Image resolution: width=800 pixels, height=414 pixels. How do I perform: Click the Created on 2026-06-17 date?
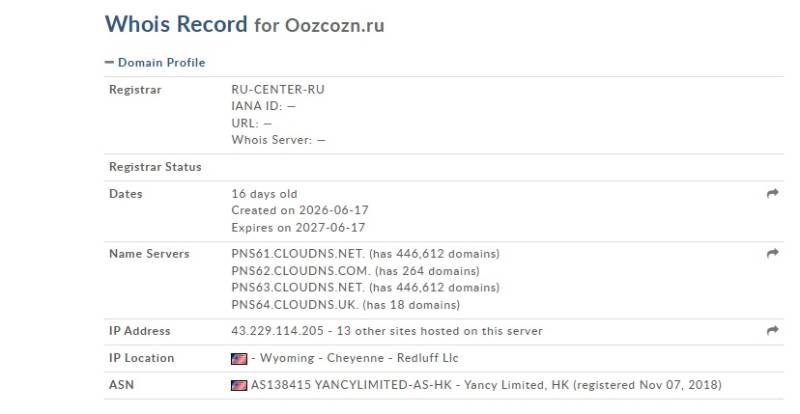point(299,210)
